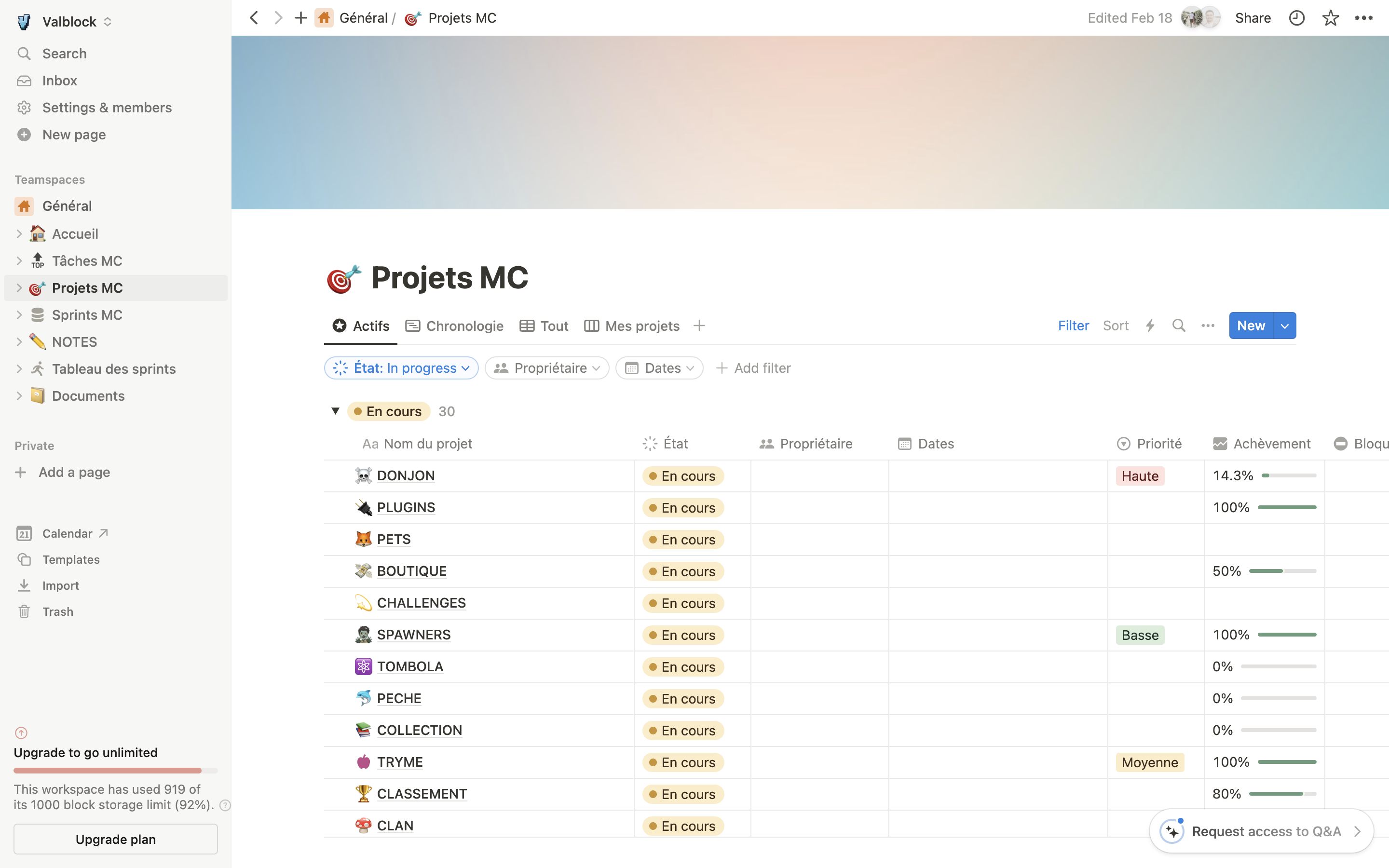Click the add view plus icon
The height and width of the screenshot is (868, 1389).
[x=698, y=325]
